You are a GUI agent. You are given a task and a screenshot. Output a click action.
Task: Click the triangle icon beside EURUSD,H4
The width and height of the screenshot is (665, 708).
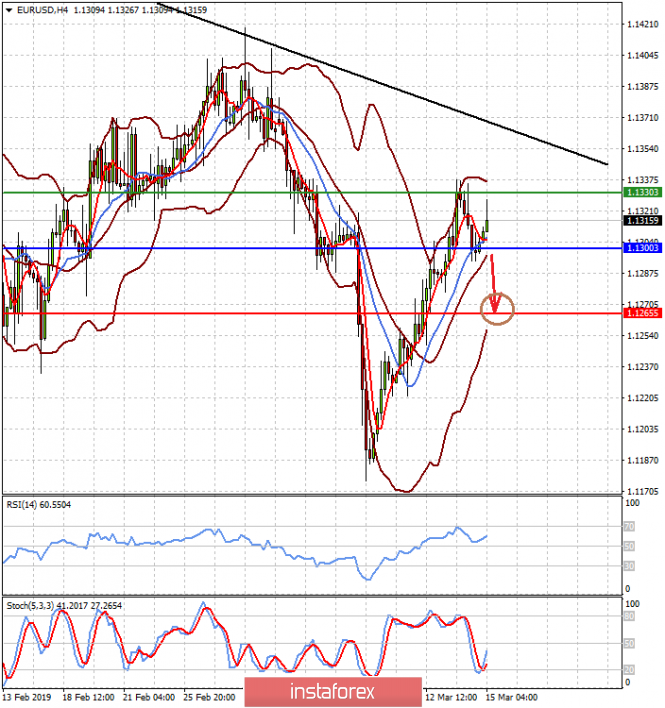[x=7, y=11]
